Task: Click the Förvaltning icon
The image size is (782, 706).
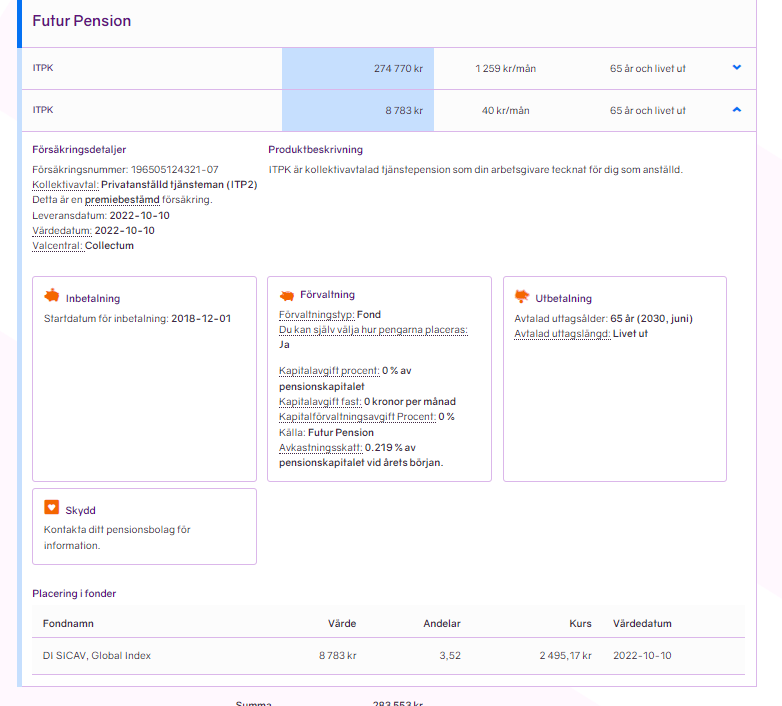Action: (286, 295)
